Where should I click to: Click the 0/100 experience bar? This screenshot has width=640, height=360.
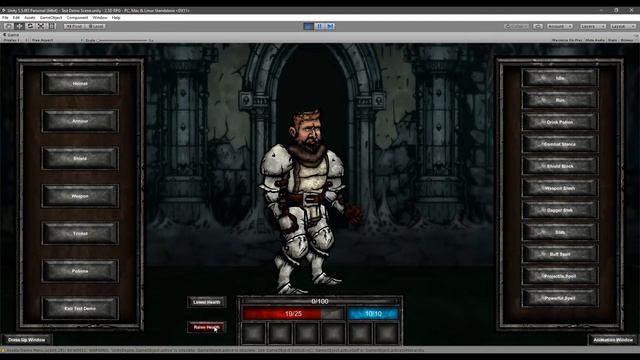320,302
